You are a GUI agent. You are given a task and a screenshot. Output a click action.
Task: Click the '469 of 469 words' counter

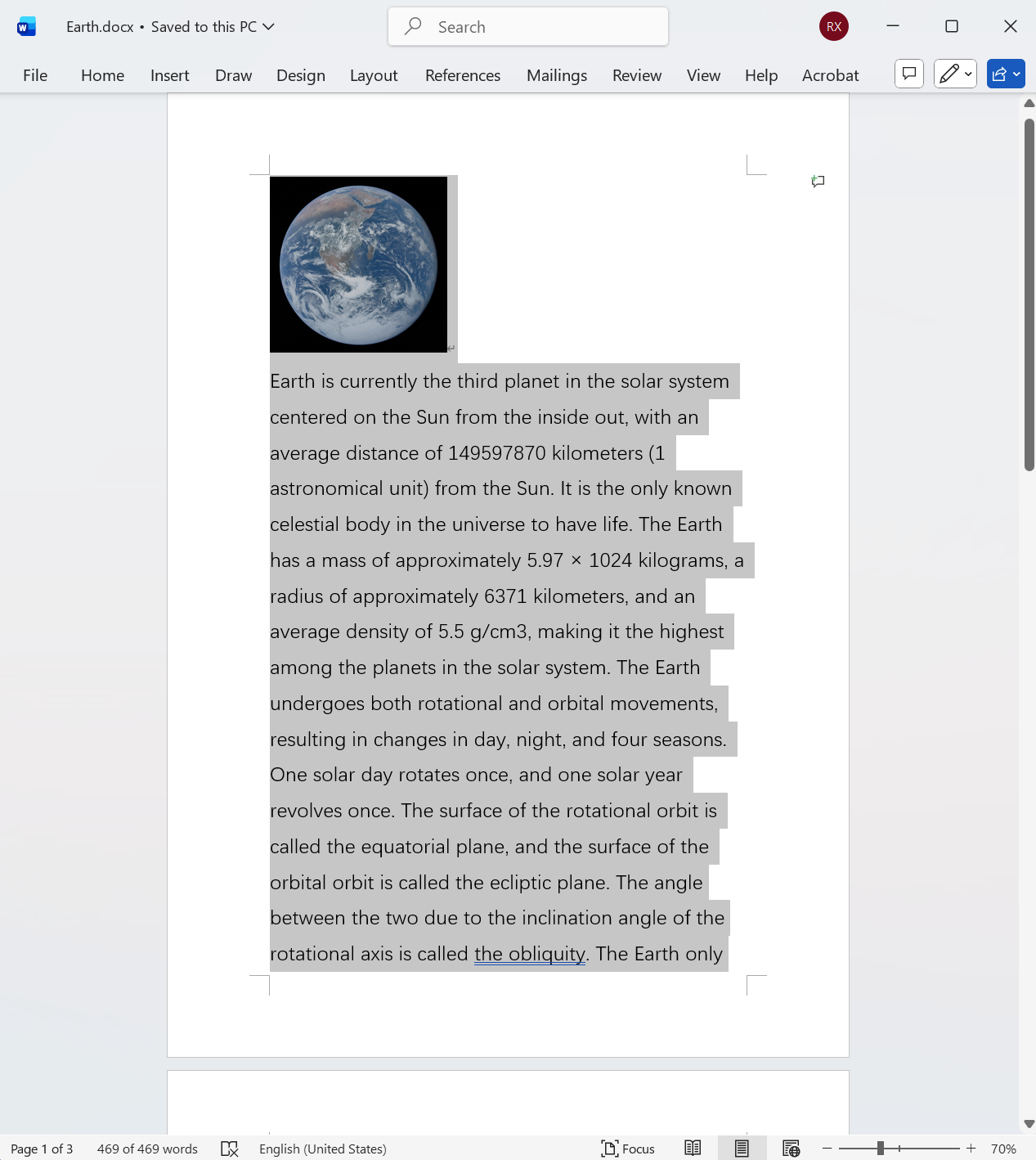click(x=146, y=1149)
